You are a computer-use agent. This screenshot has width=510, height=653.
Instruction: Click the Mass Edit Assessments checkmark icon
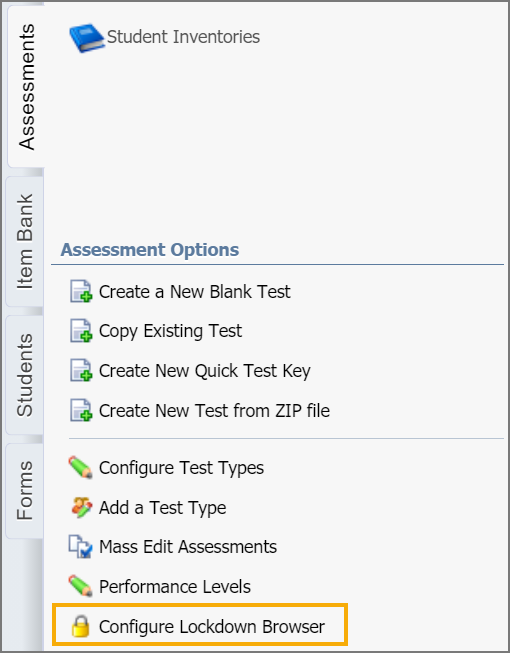pyautogui.click(x=80, y=547)
